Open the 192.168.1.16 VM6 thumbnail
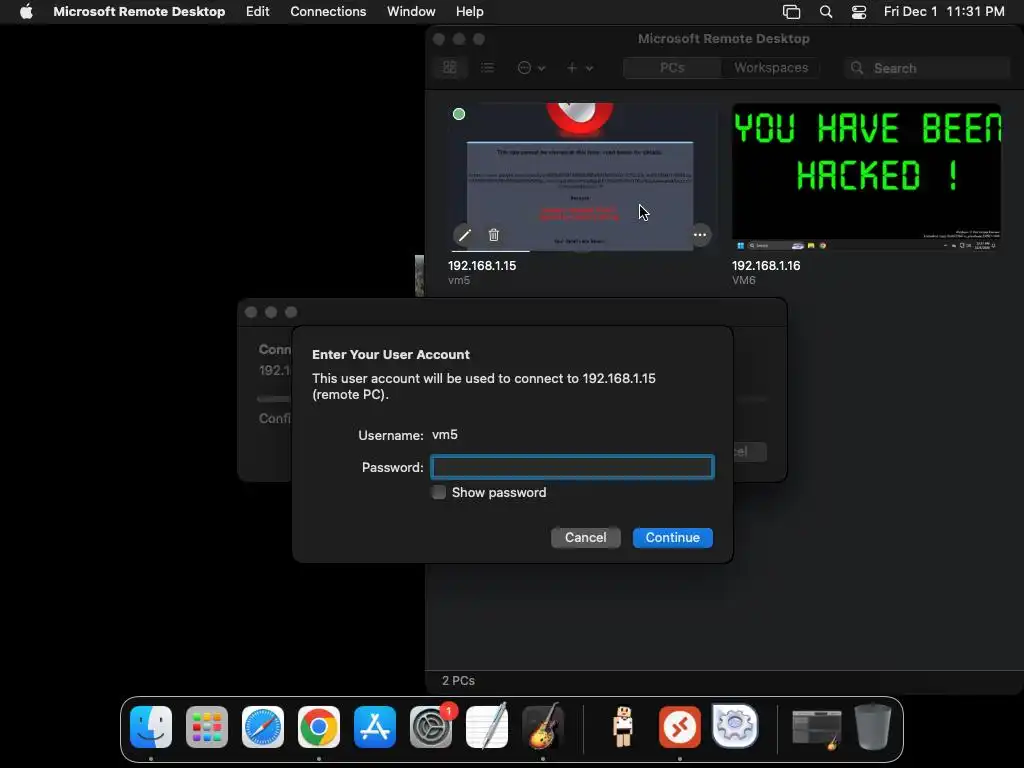The height and width of the screenshot is (768, 1024). pyautogui.click(x=866, y=176)
